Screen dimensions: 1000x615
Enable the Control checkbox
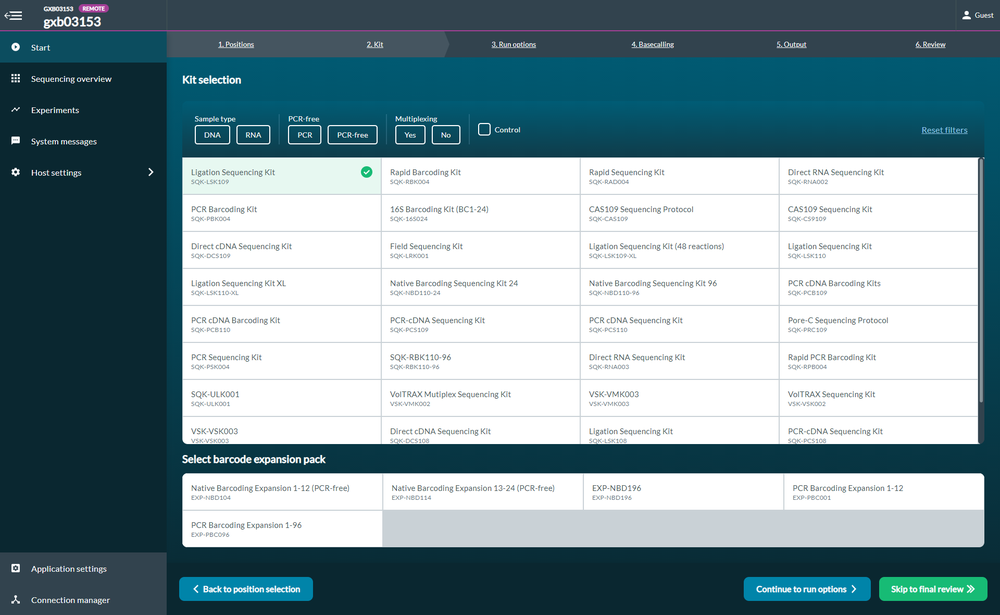point(484,129)
